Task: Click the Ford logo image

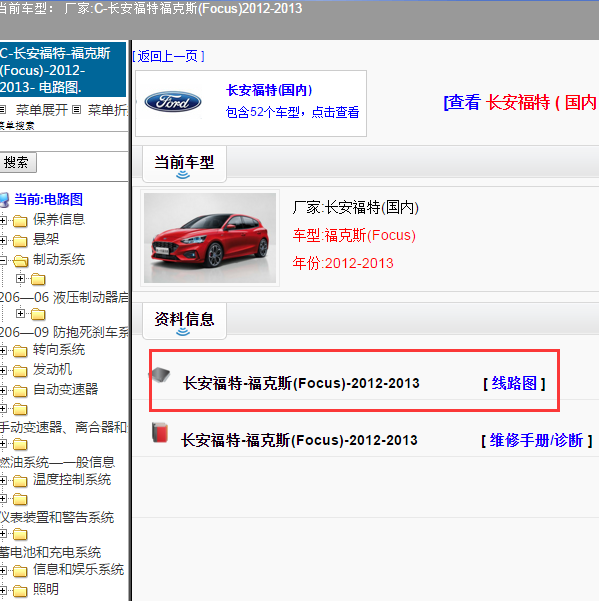Action: [173, 102]
